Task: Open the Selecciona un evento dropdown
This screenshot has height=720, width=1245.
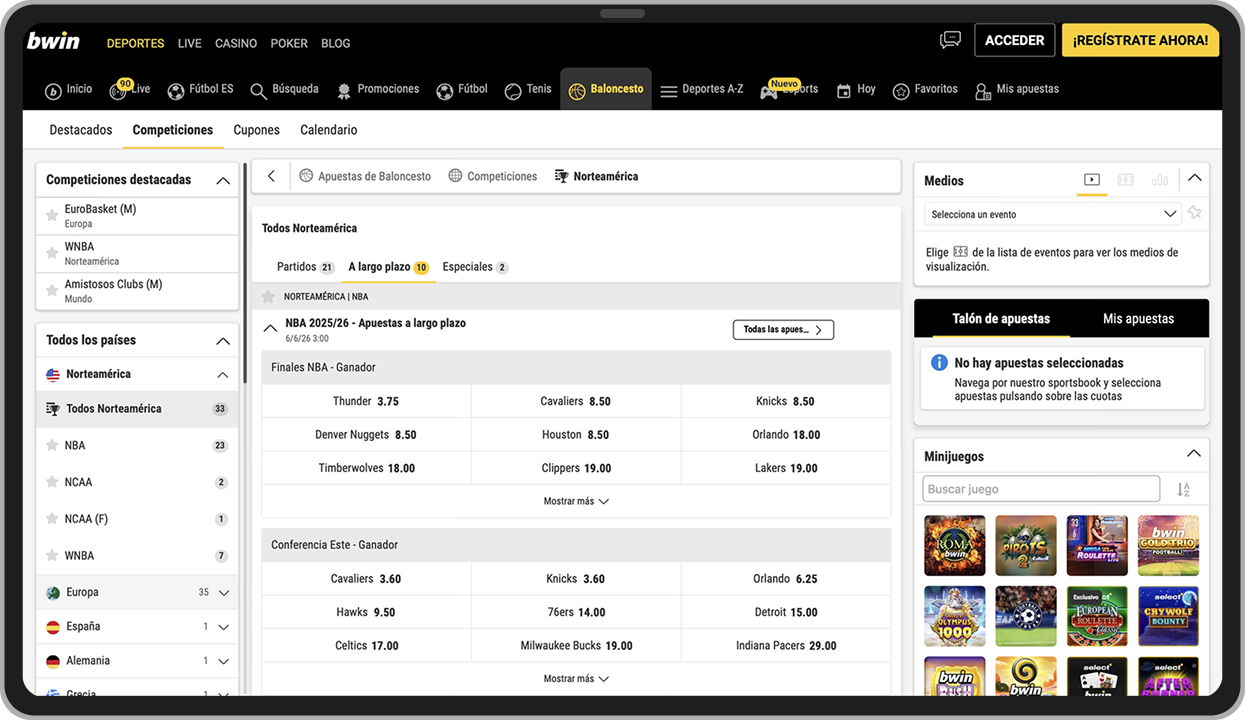Action: pos(1053,214)
